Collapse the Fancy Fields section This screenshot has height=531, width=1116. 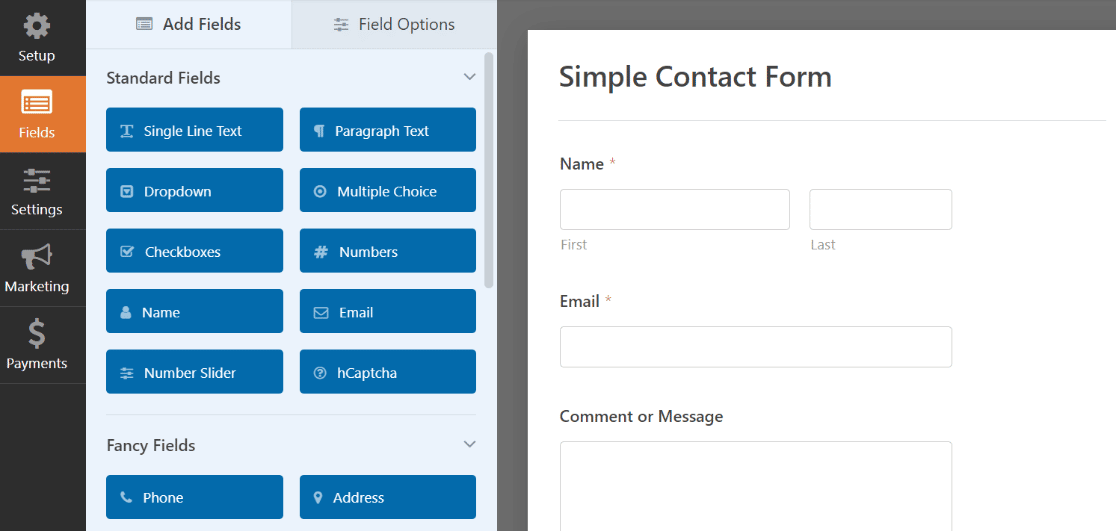[469, 444]
